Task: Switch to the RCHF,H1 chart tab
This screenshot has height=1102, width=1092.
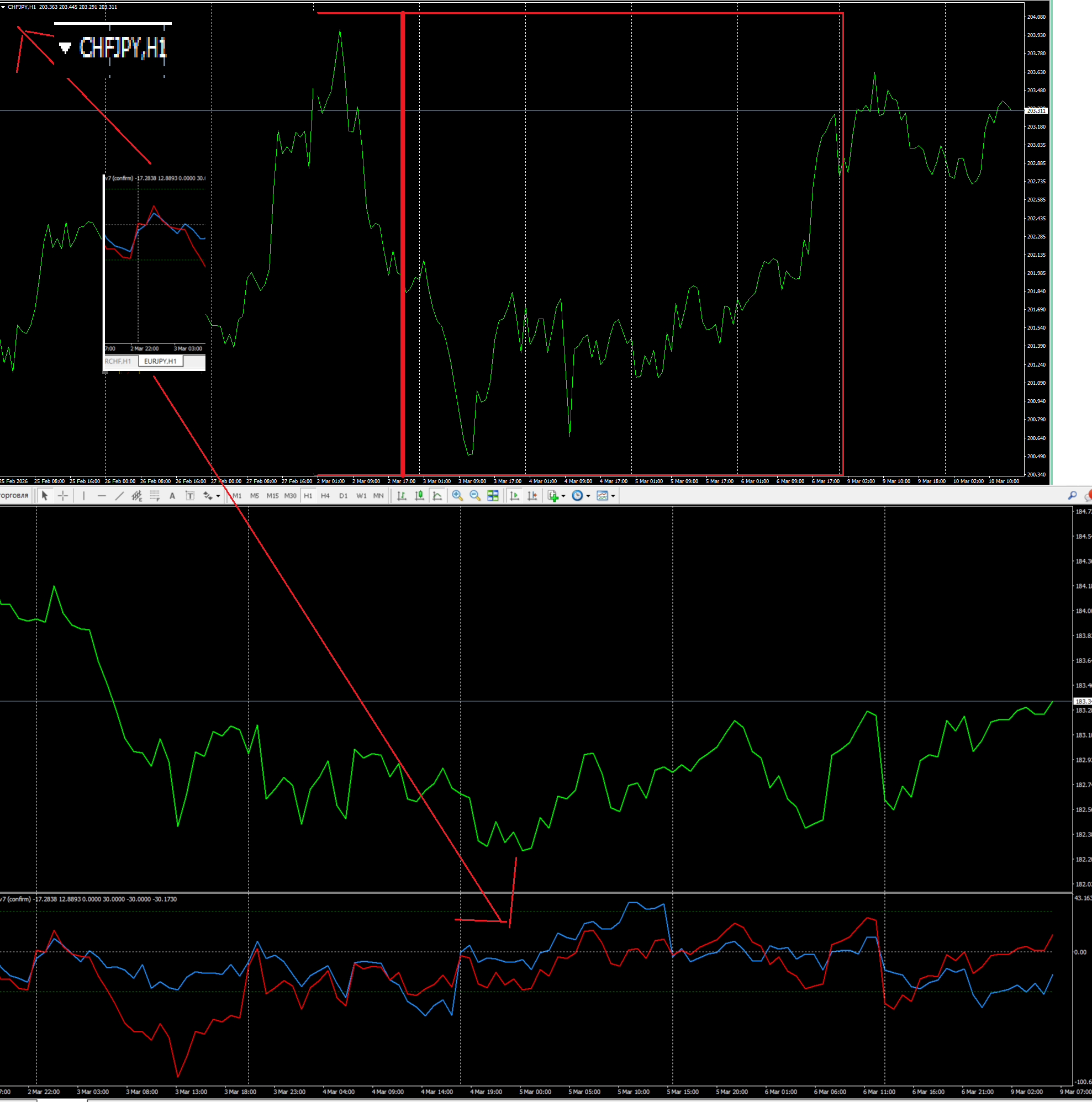Action: [118, 361]
